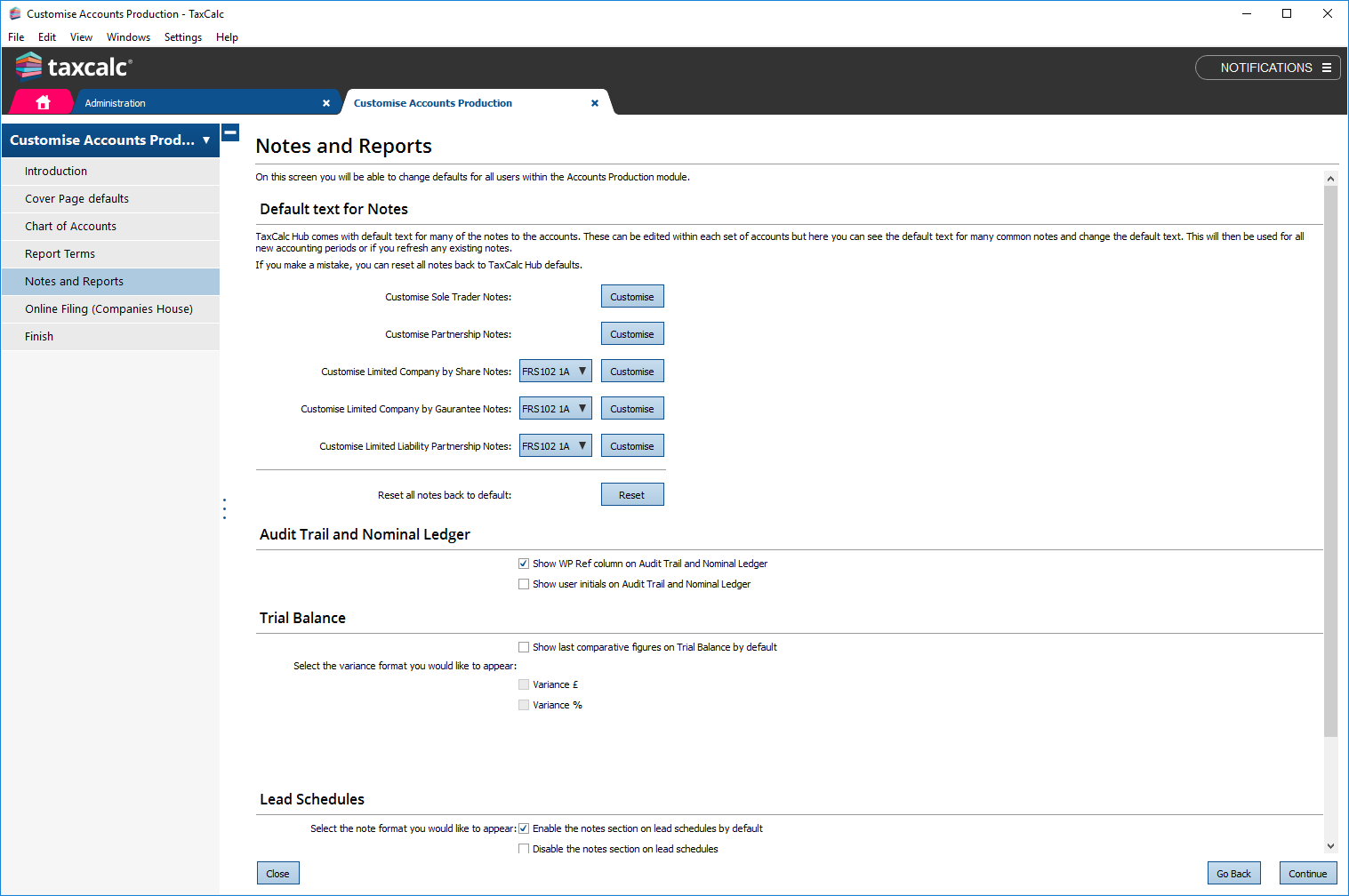The width and height of the screenshot is (1349, 896).
Task: Click the TaxCalc icon in title bar
Action: (14, 13)
